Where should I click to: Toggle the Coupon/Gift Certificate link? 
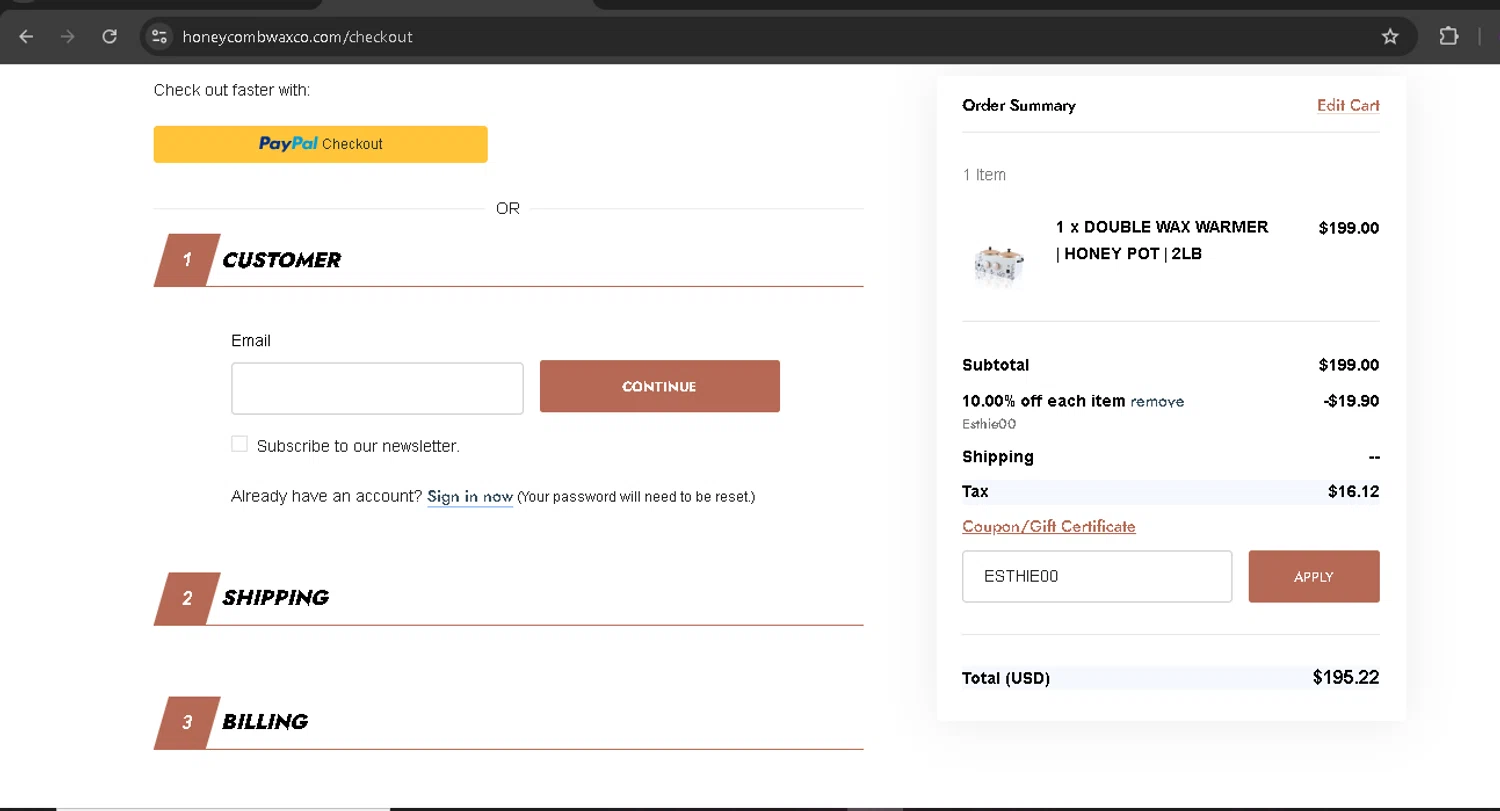[x=1048, y=526]
